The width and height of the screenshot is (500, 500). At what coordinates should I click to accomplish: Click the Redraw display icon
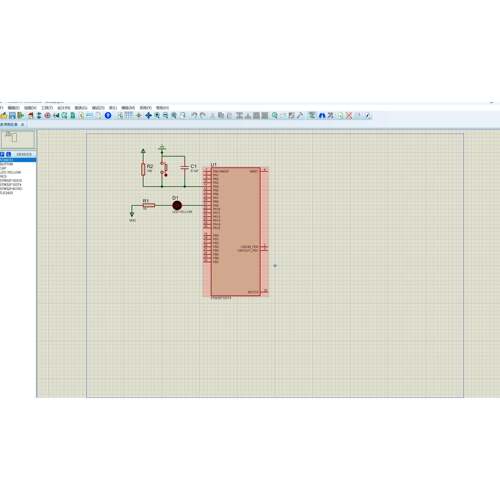pos(120,116)
